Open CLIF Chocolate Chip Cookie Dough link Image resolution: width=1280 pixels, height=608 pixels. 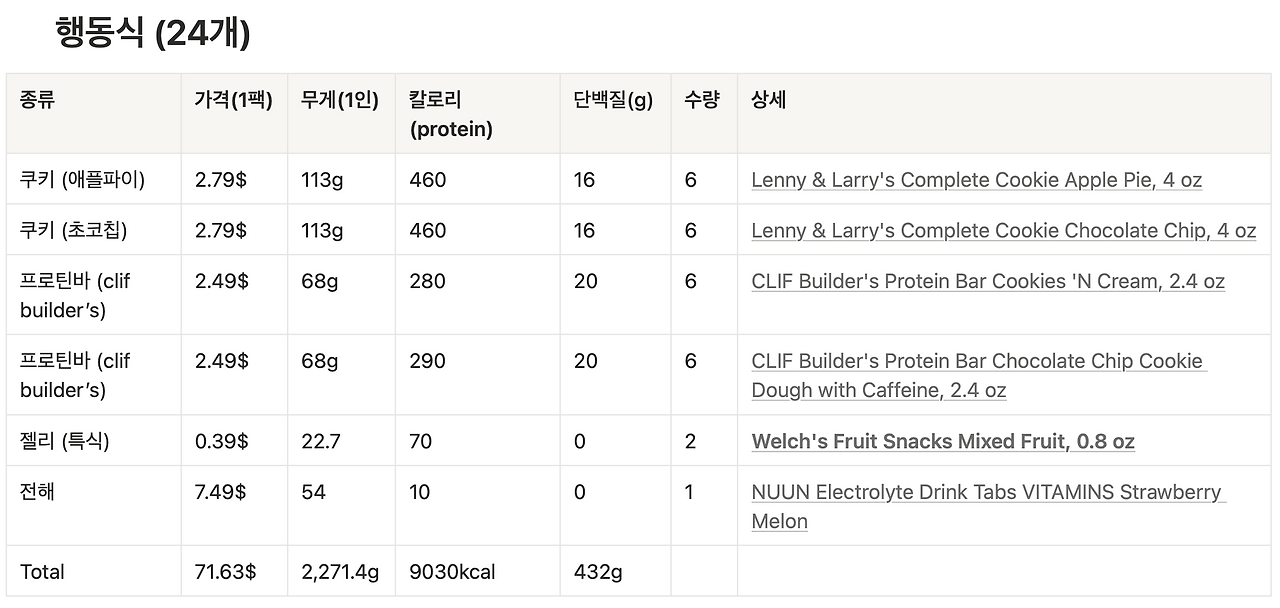click(979, 375)
